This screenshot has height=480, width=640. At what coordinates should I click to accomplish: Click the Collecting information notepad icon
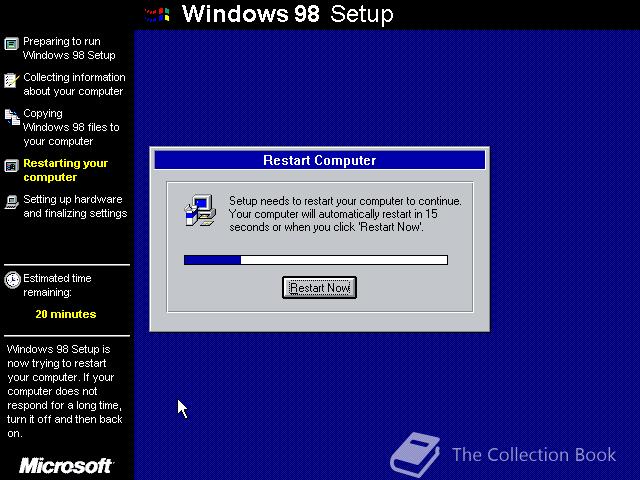click(x=11, y=80)
